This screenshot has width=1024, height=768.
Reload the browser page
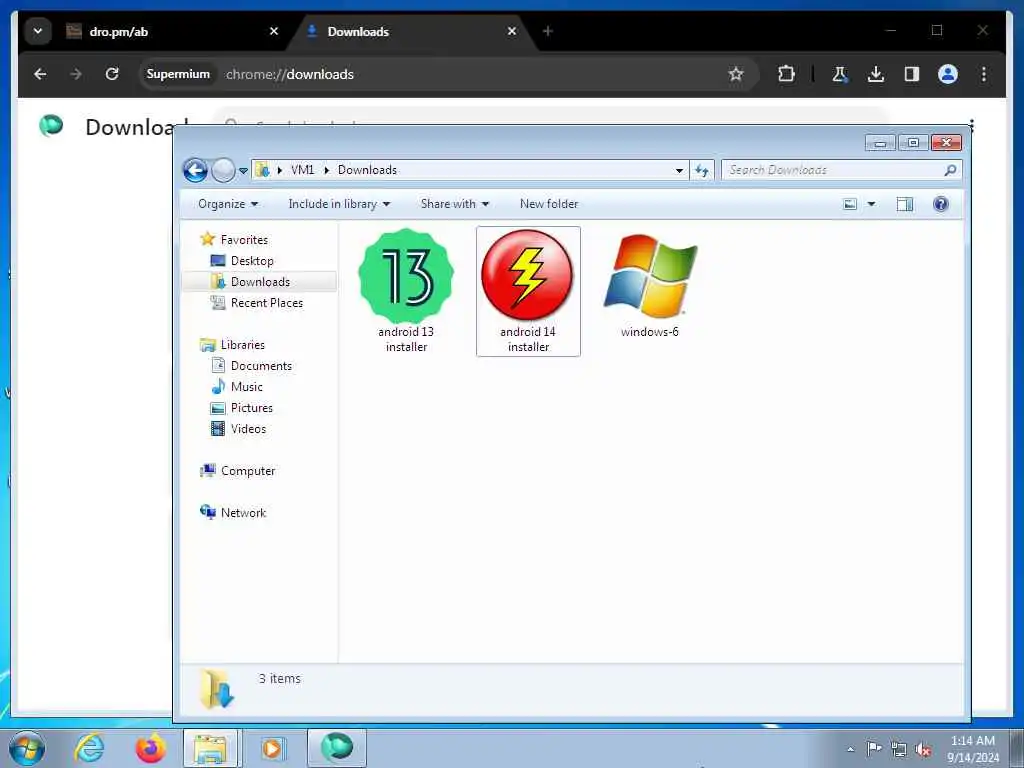click(112, 74)
